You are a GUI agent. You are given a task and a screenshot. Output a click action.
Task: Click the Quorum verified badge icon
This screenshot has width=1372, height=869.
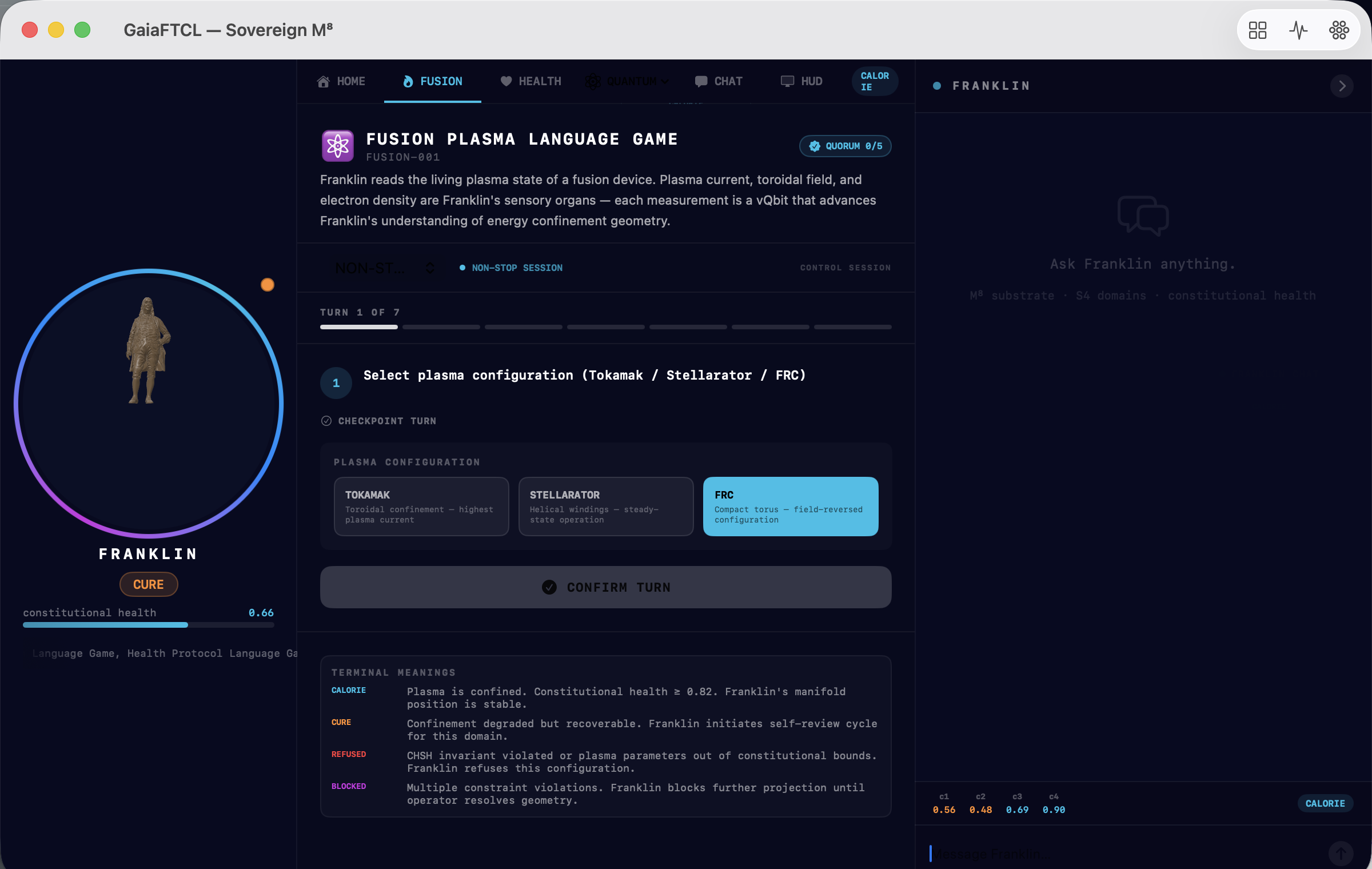(815, 146)
